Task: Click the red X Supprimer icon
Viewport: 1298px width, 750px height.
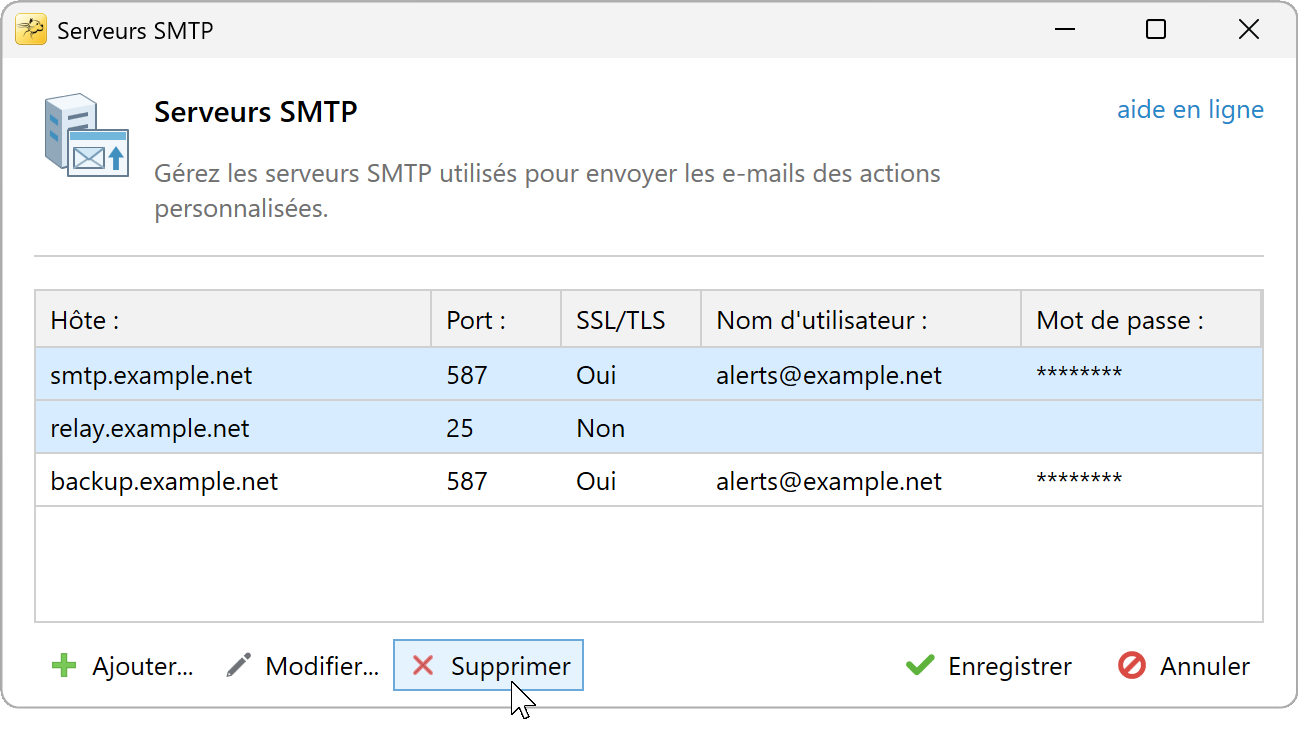Action: coord(423,666)
